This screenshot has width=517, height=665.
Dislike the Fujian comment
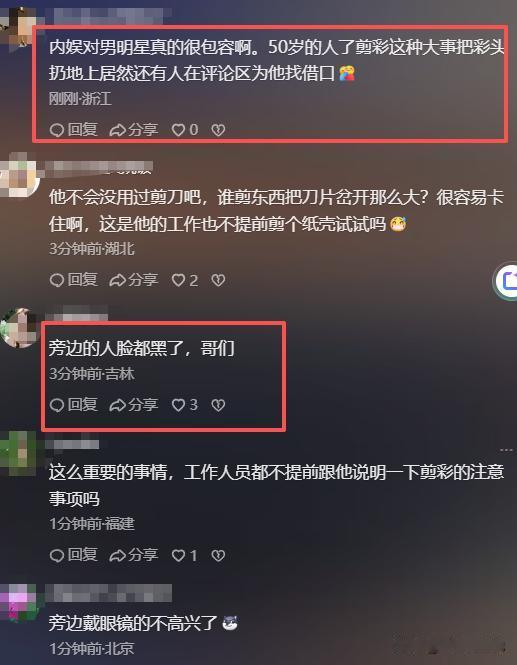pyautogui.click(x=218, y=556)
